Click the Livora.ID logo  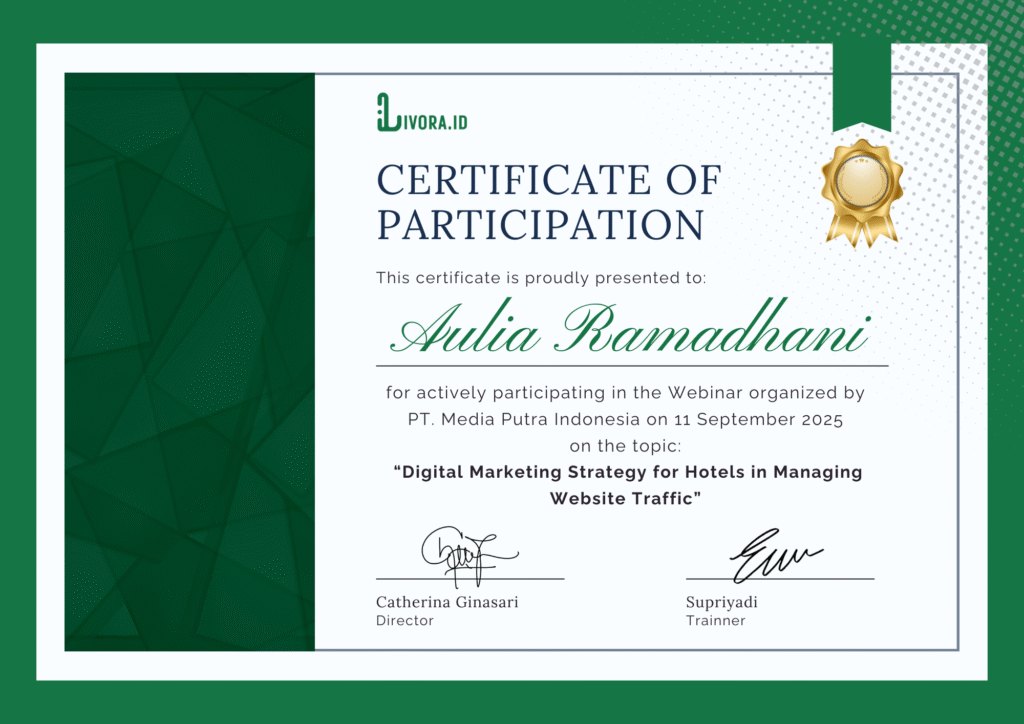pyautogui.click(x=422, y=112)
